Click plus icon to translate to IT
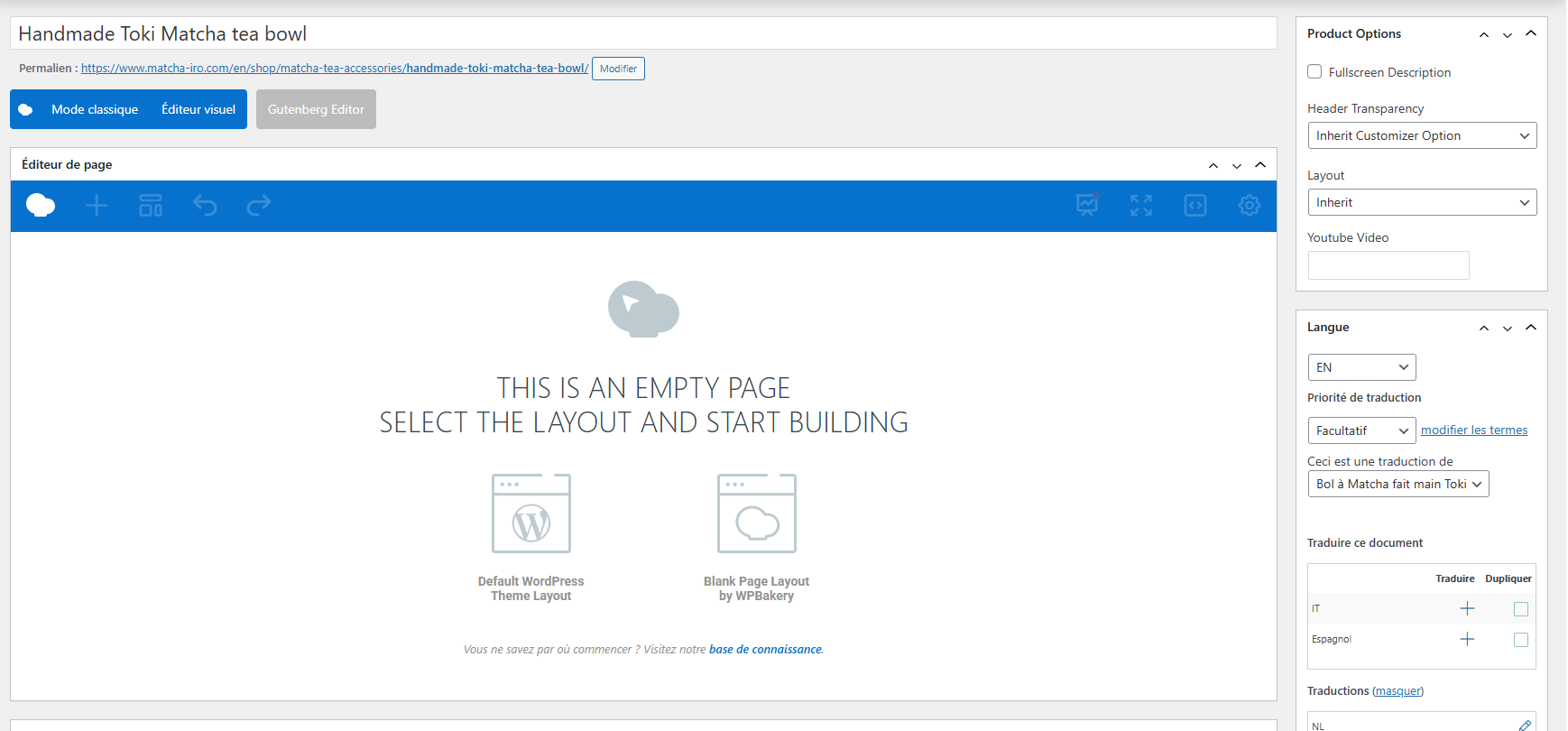This screenshot has width=1568, height=731. (1467, 608)
